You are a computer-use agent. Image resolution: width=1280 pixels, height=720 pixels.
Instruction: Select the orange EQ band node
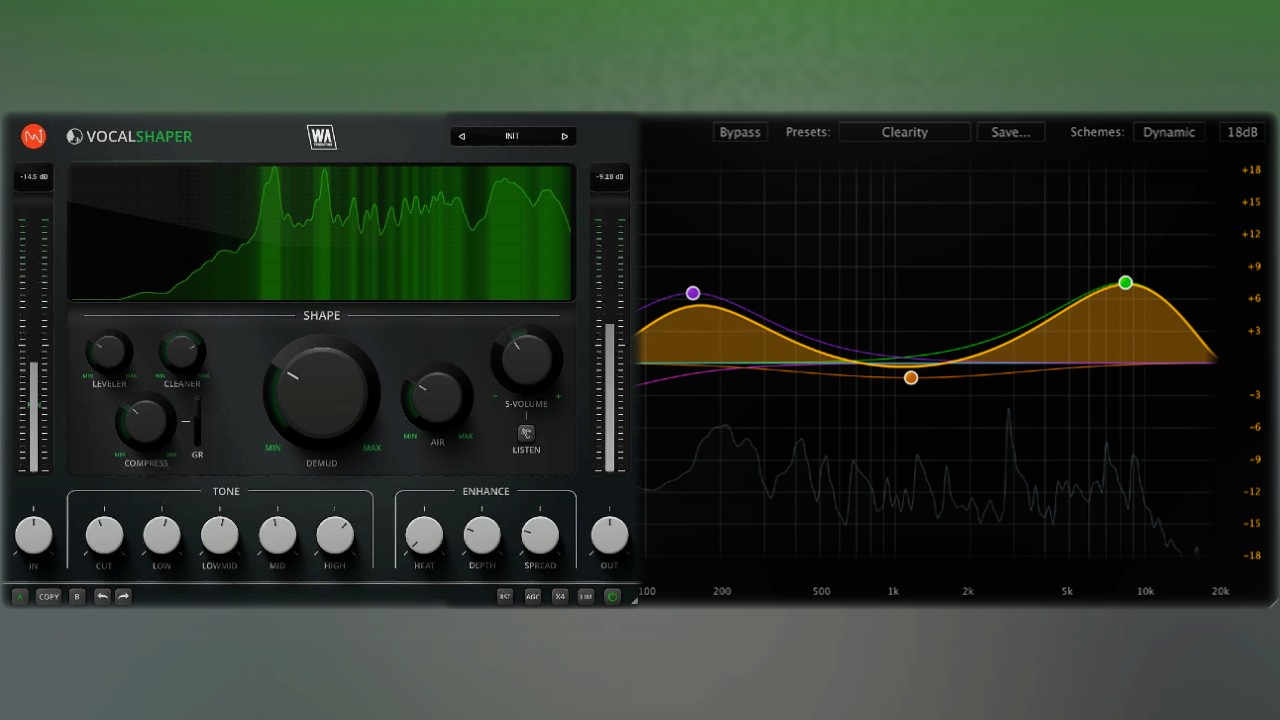click(911, 378)
